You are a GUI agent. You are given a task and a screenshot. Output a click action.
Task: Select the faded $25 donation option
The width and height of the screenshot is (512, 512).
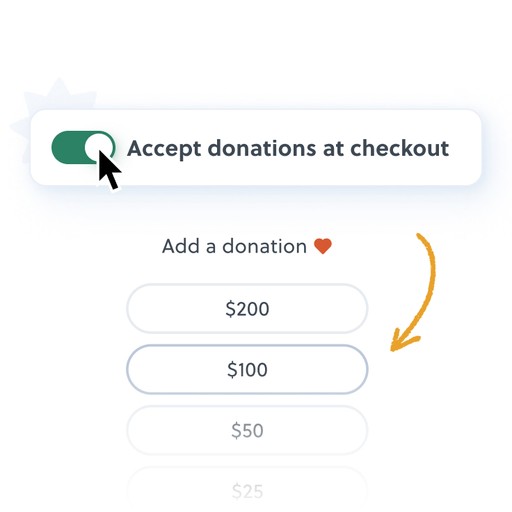click(x=247, y=491)
